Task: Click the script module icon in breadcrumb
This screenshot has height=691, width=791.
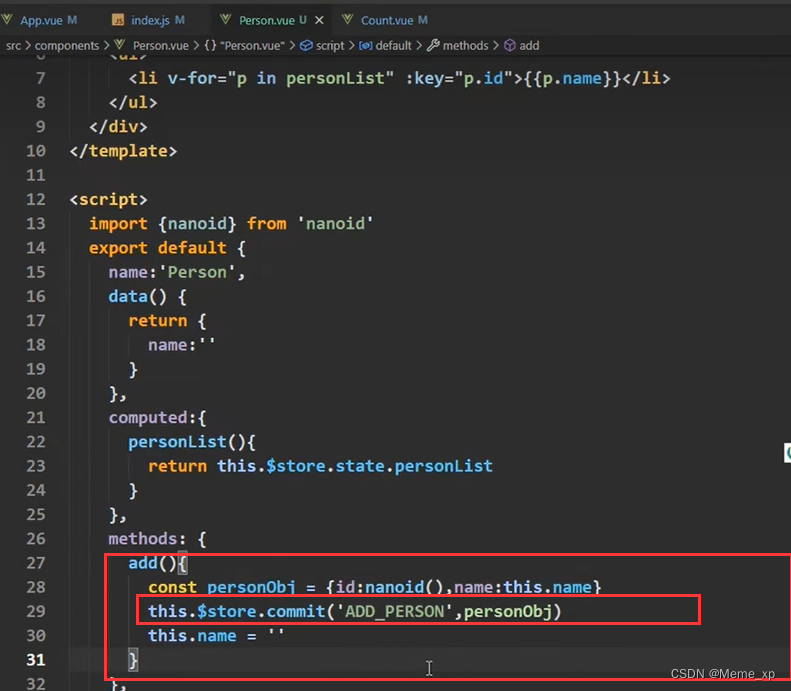Action: click(306, 46)
